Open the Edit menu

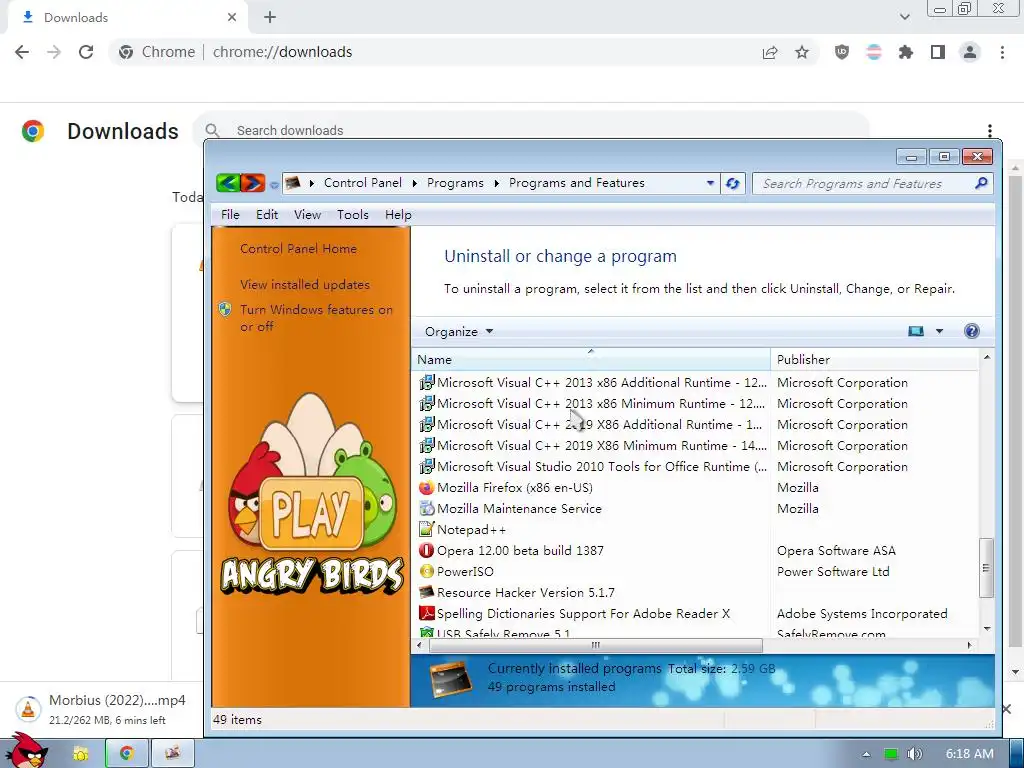266,215
